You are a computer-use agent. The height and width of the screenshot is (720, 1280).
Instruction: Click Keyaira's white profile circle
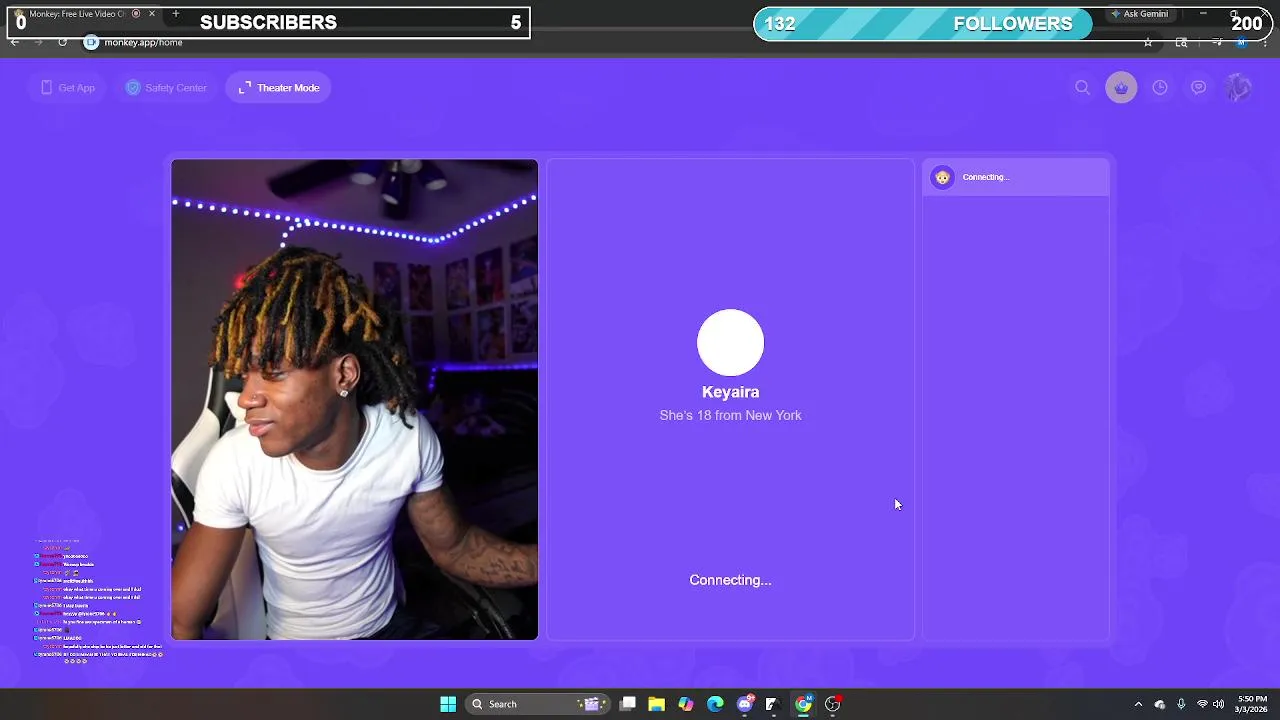coord(730,343)
